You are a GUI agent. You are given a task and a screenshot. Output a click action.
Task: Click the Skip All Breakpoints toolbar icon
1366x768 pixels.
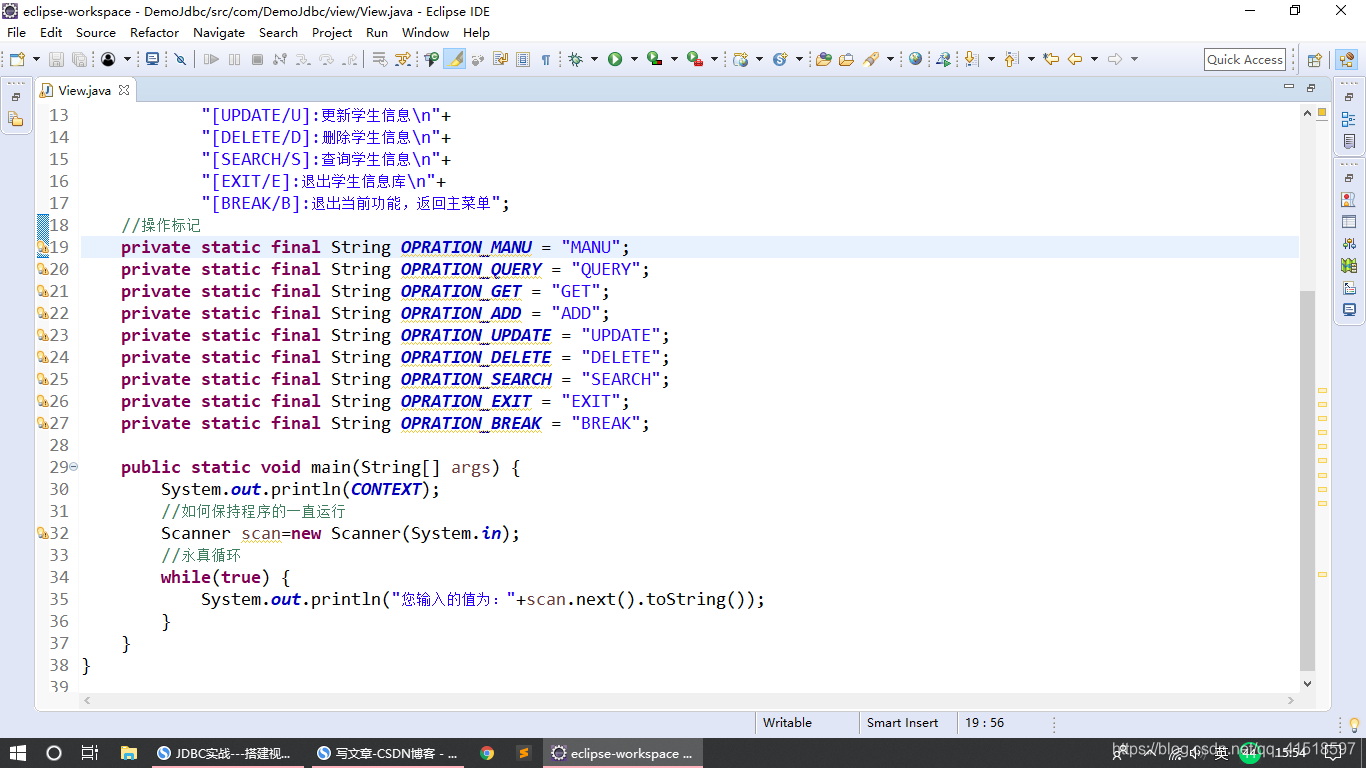181,60
